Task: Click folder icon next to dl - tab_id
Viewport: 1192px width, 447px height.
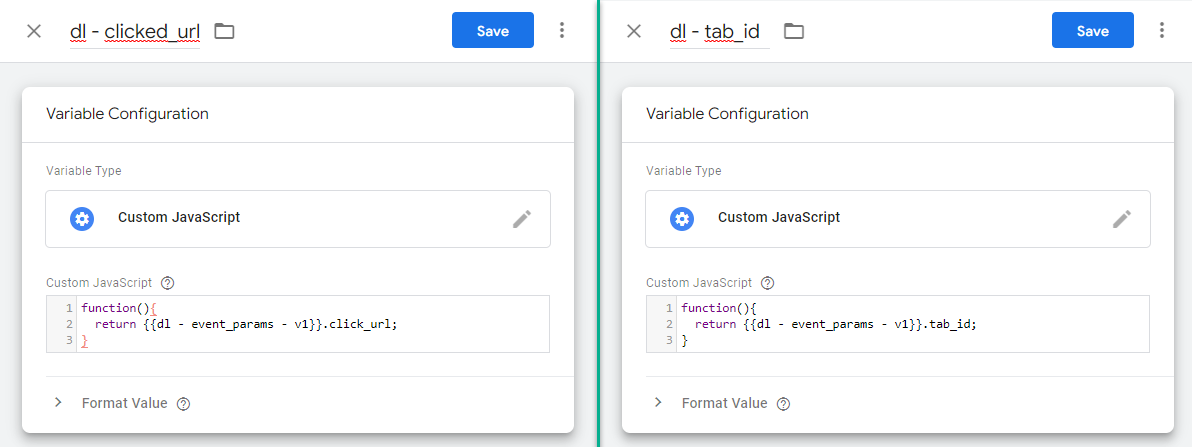Action: (x=793, y=31)
